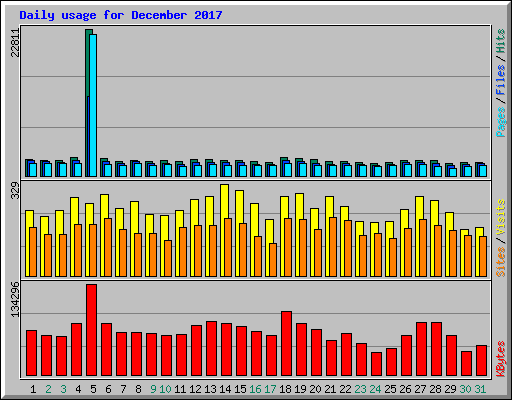Click the 329 y-axis value label
Screen dimensions: 512x400
tap(15, 191)
